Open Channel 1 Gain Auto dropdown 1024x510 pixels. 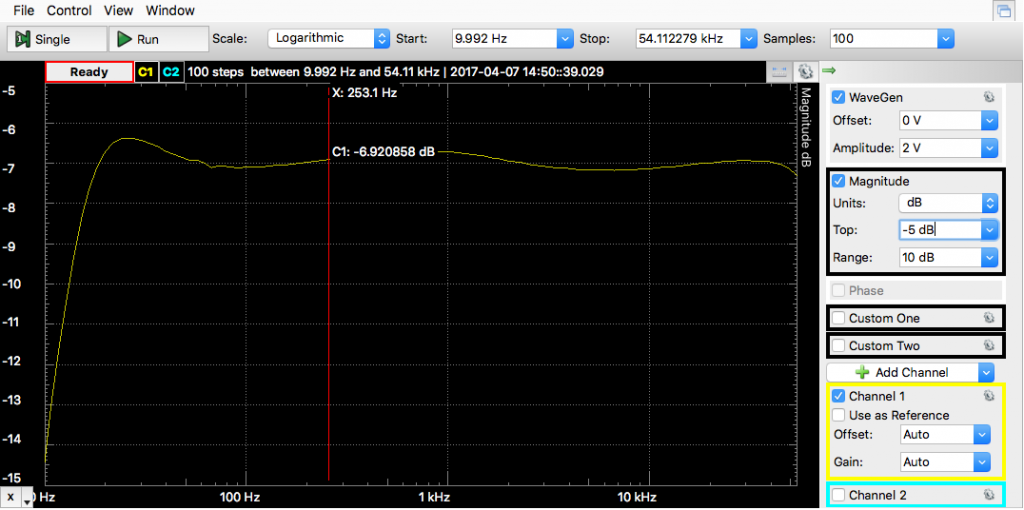[982, 462]
